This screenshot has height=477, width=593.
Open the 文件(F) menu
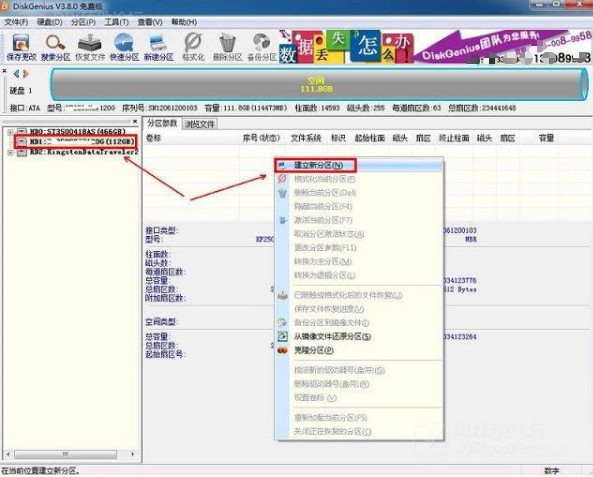pyautogui.click(x=16, y=22)
